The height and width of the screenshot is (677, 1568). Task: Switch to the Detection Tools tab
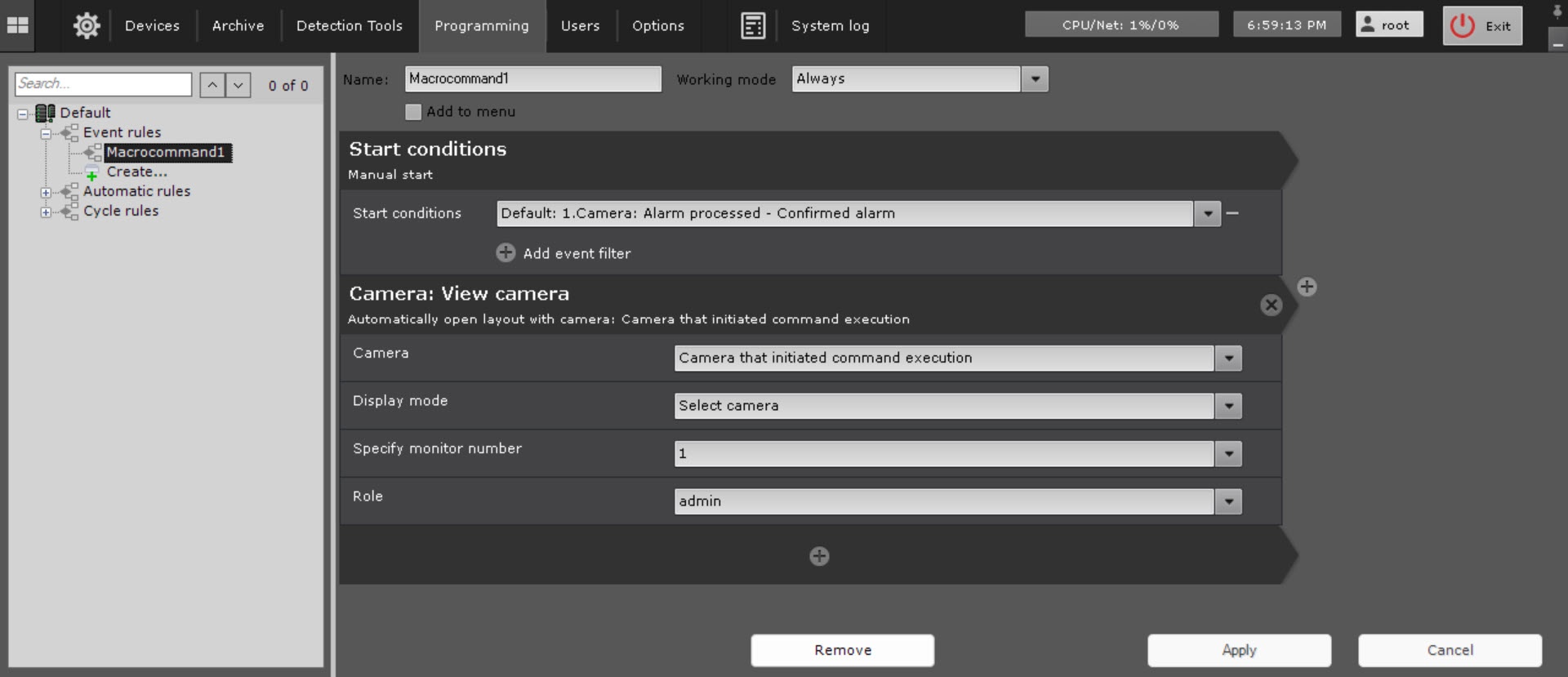(349, 25)
